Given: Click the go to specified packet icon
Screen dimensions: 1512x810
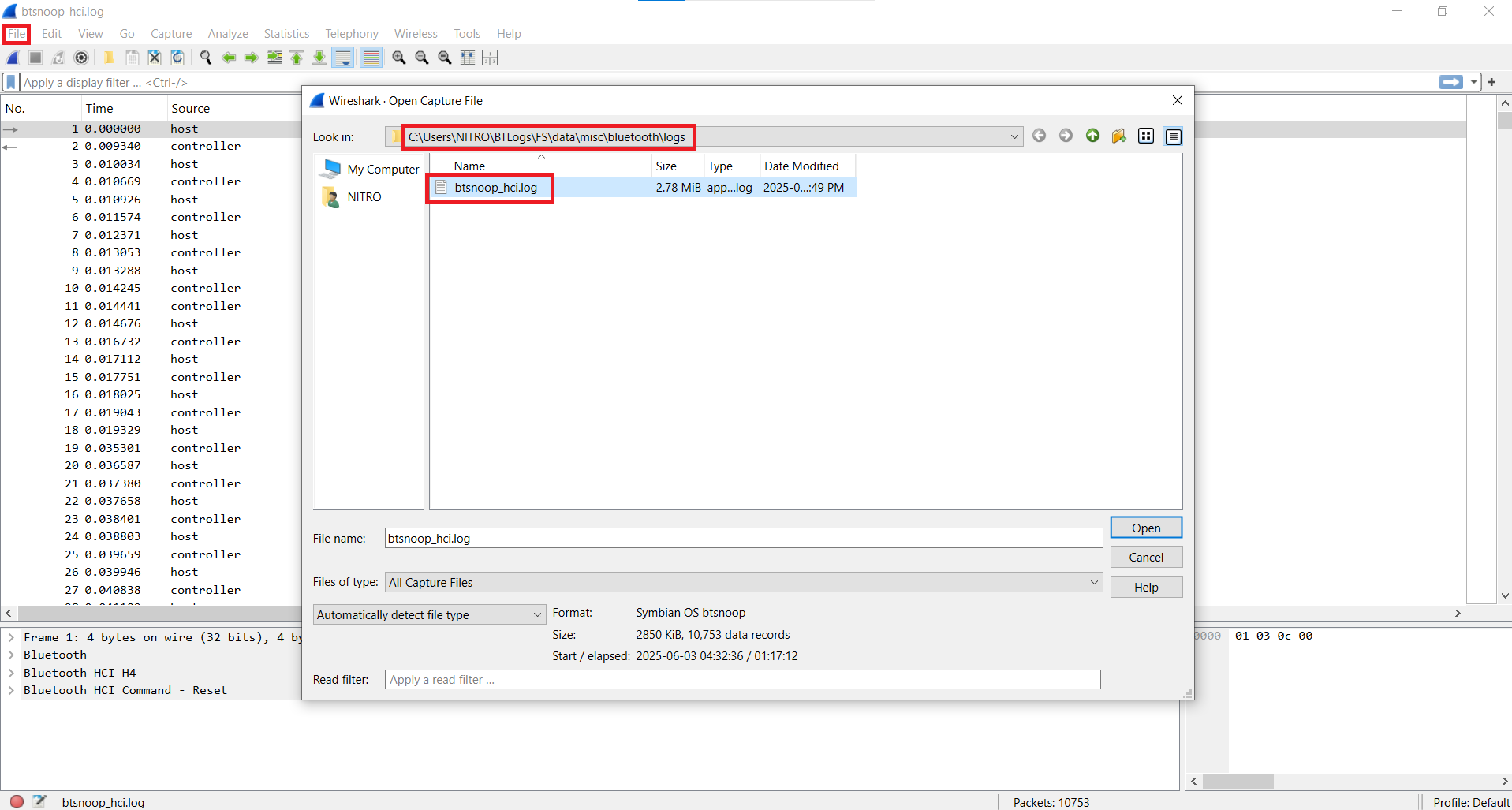Looking at the screenshot, I should (274, 58).
